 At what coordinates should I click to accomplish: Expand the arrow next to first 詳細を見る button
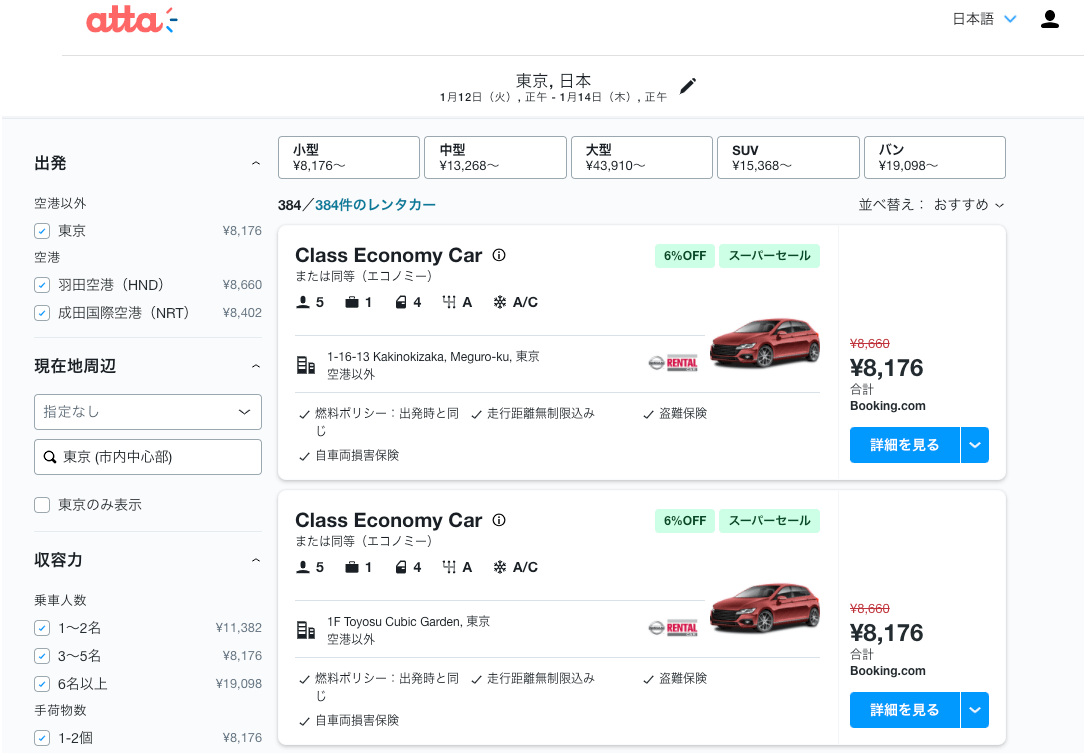975,445
